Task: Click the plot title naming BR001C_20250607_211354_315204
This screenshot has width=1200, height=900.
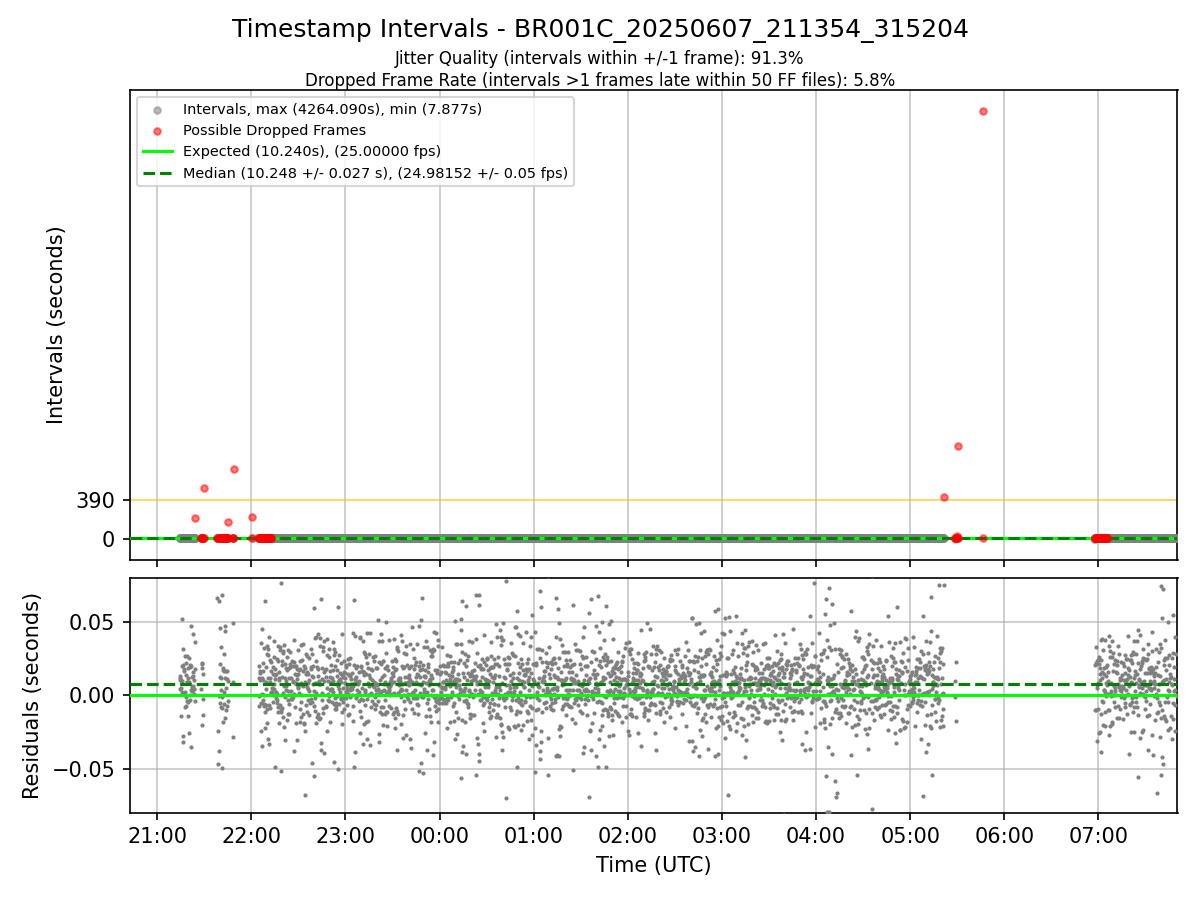Action: click(600, 29)
